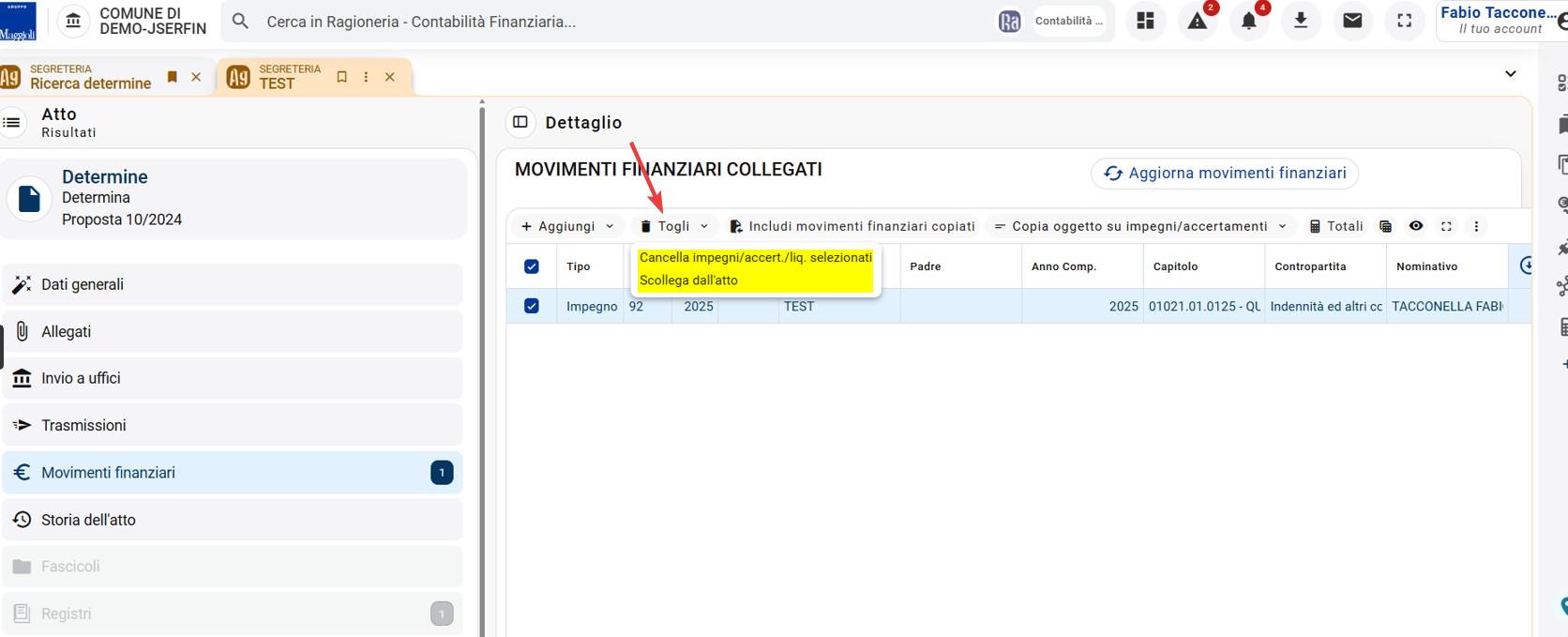
Task: Click the Ragioneria module icon in search bar
Action: tap(1009, 22)
